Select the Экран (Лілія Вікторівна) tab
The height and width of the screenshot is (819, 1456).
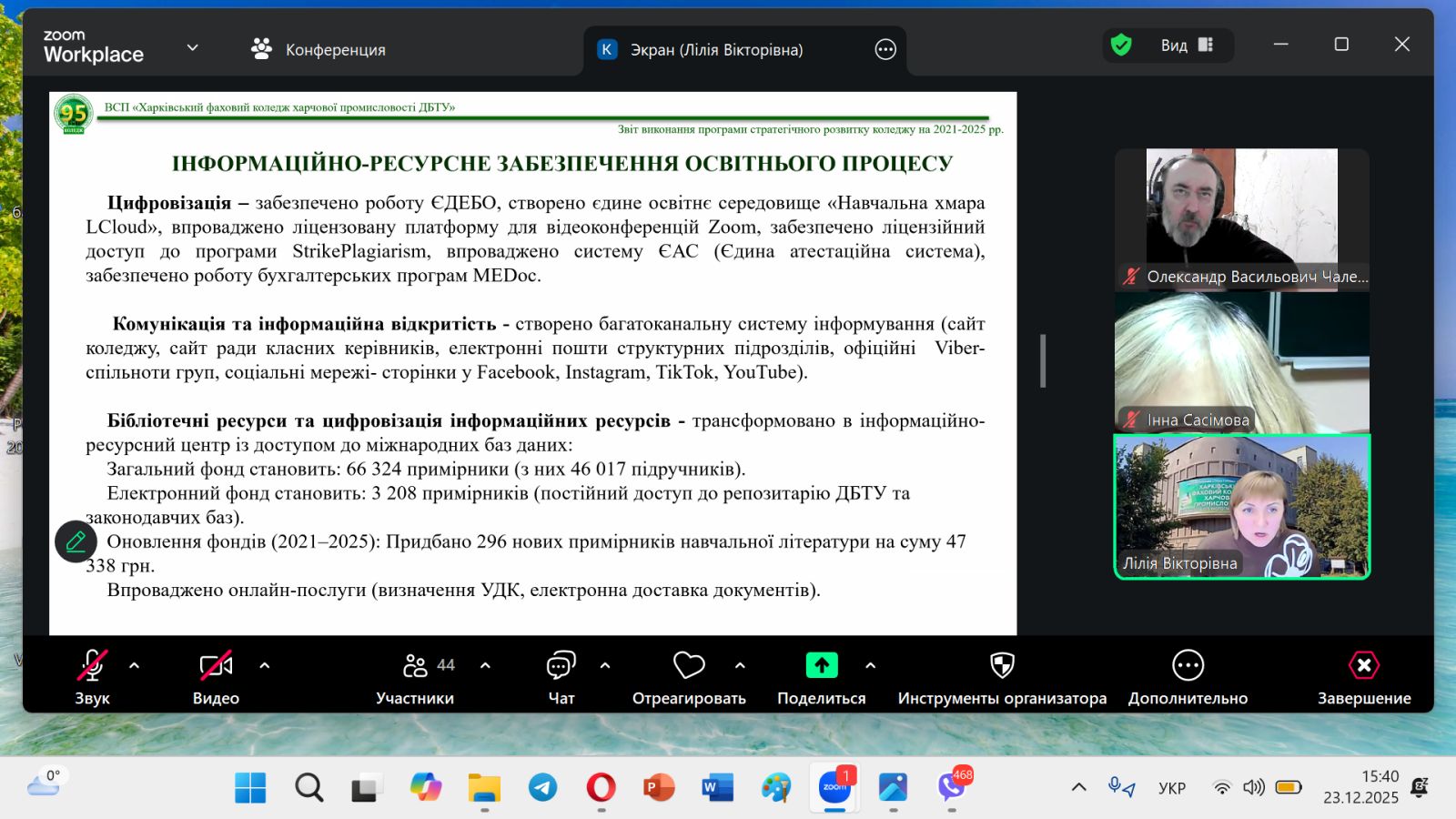[716, 50]
